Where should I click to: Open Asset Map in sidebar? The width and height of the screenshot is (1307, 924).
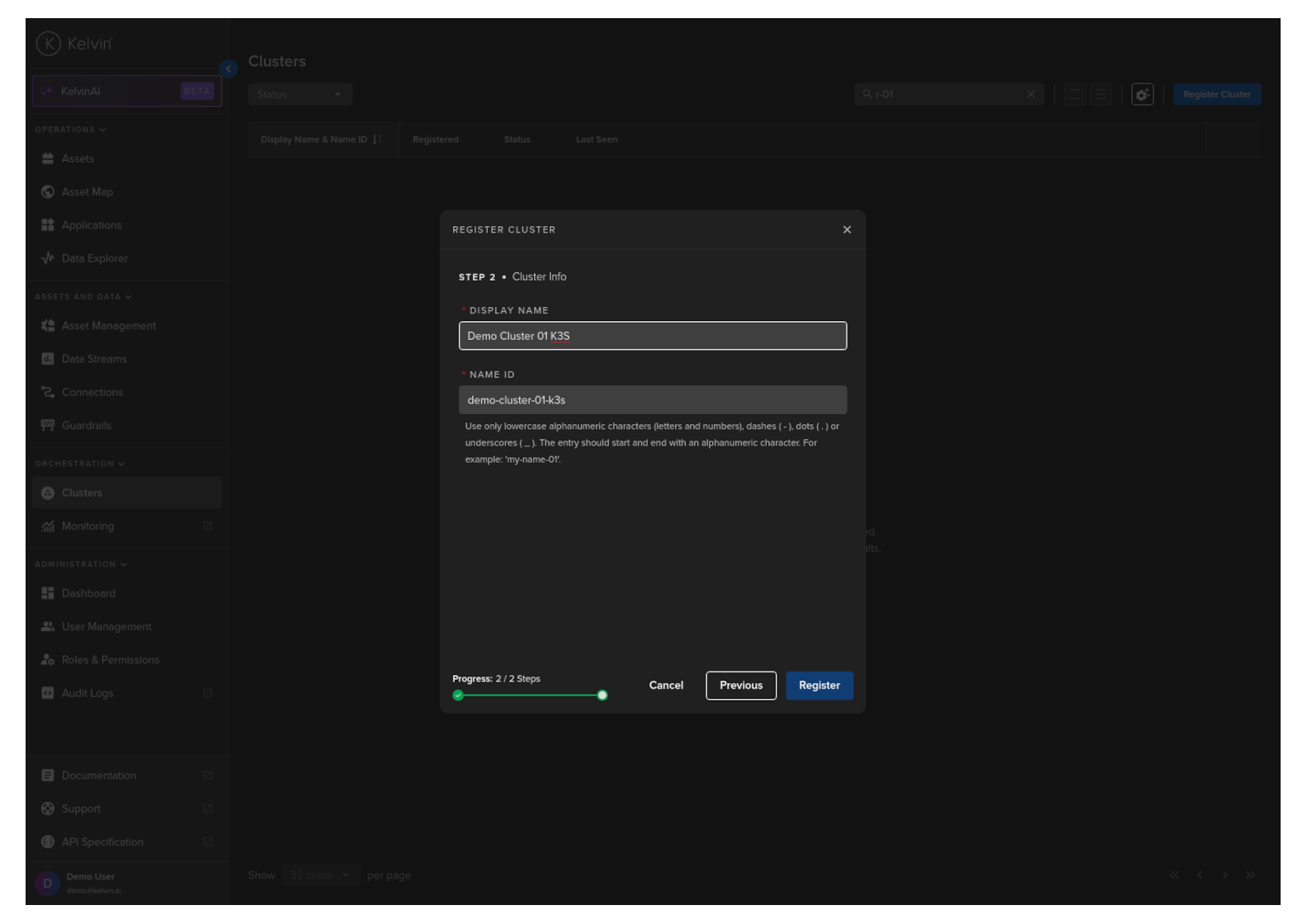tap(87, 192)
